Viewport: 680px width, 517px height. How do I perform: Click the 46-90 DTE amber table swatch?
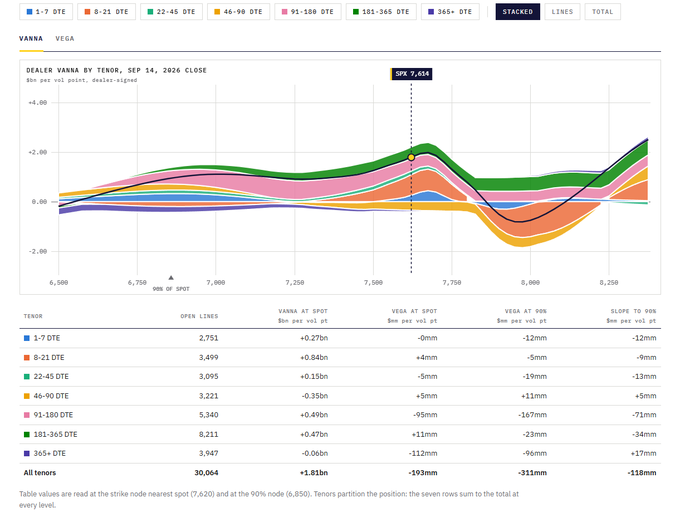pos(26,396)
